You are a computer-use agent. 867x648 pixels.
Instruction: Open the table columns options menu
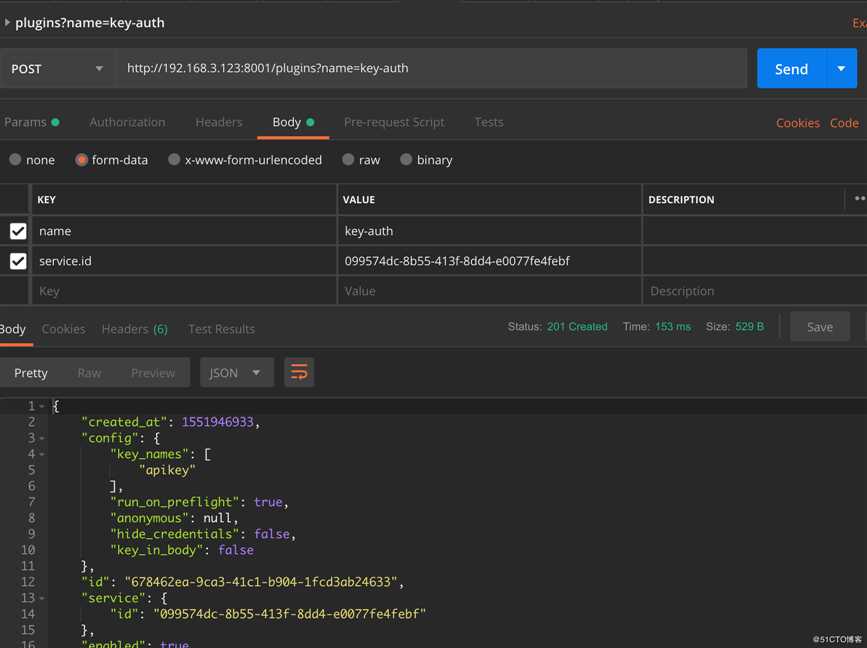(859, 198)
